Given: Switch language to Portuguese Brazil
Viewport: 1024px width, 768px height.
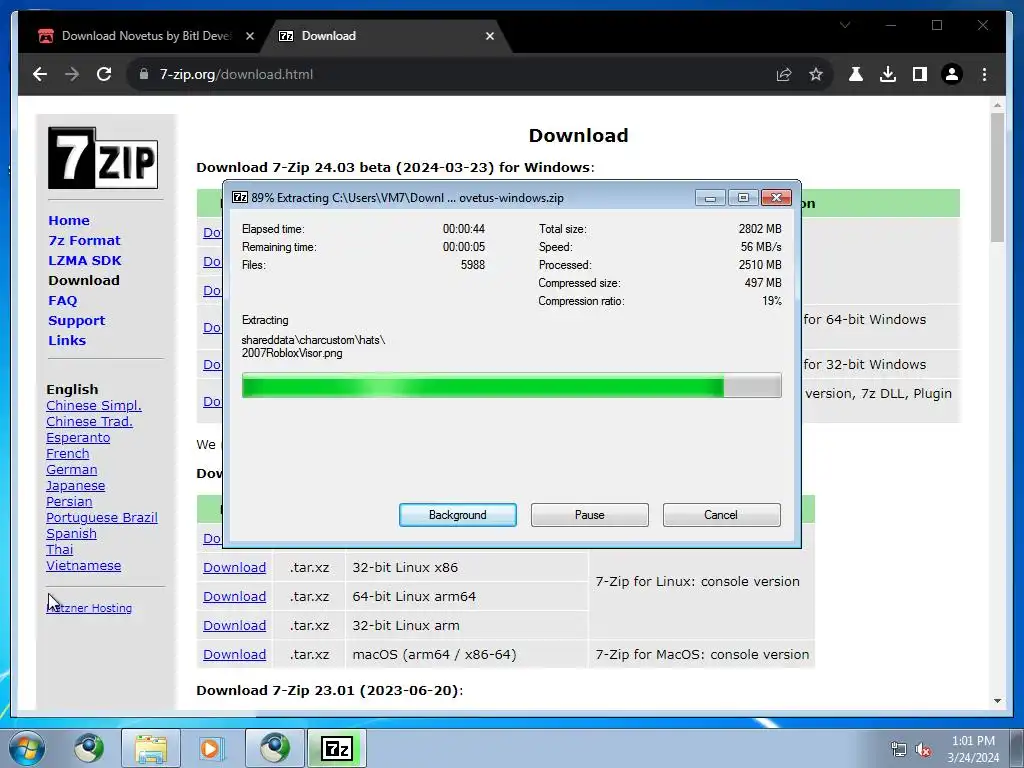Looking at the screenshot, I should pyautogui.click(x=102, y=517).
